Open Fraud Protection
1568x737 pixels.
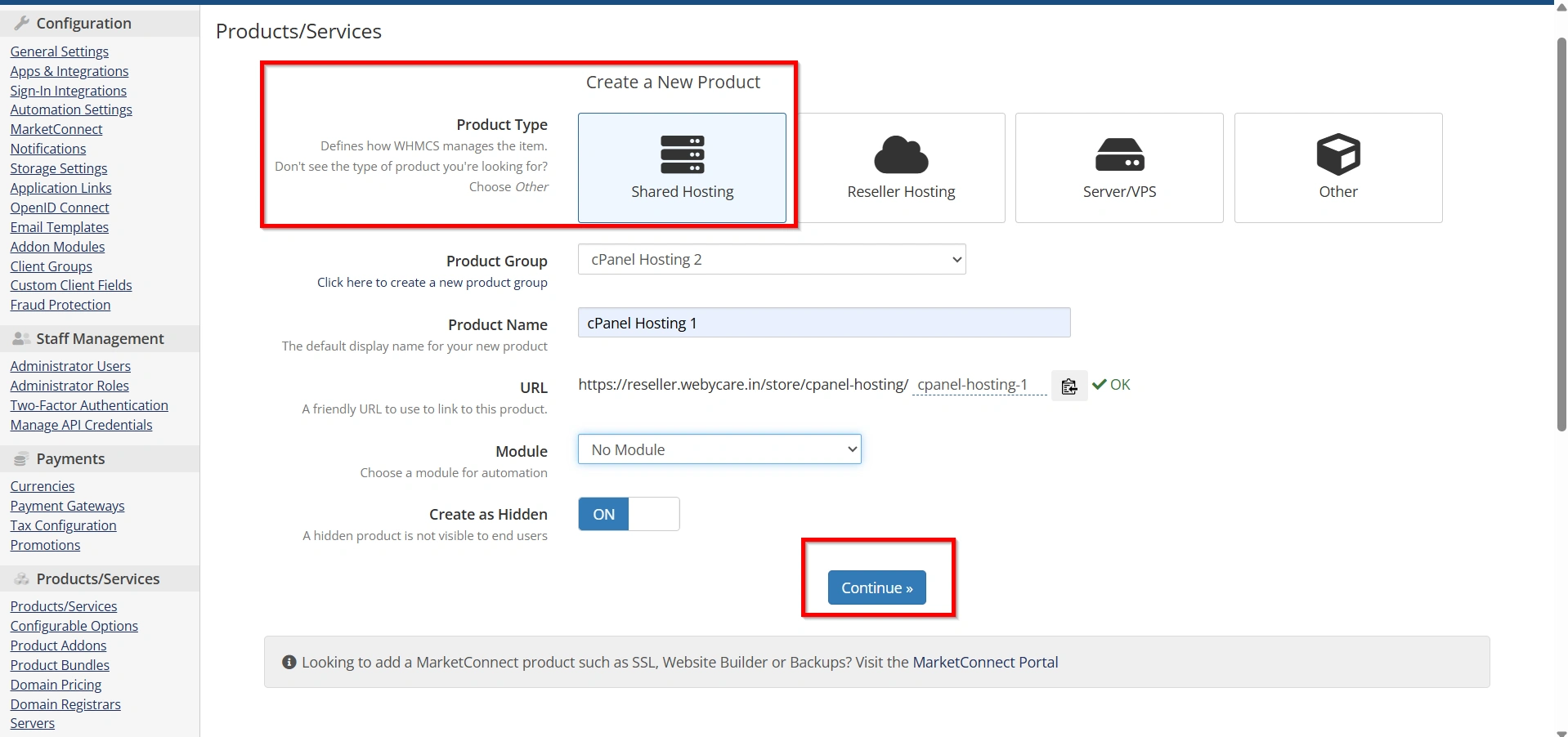tap(60, 305)
